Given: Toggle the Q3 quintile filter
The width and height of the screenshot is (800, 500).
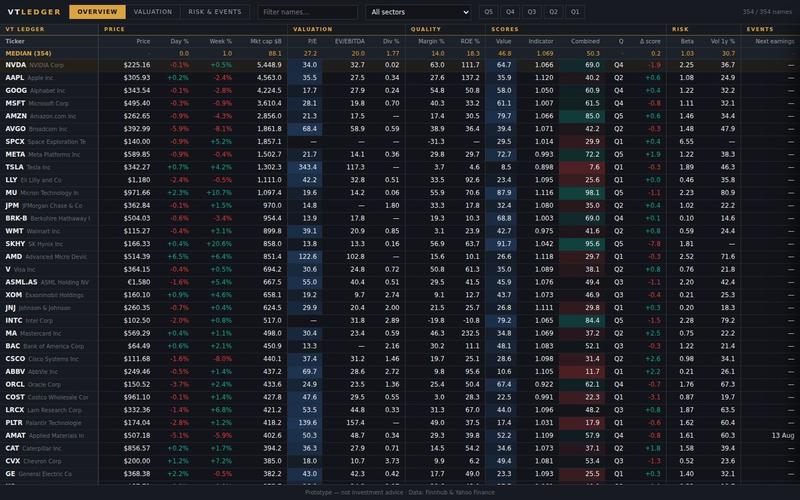Looking at the screenshot, I should click(532, 12).
